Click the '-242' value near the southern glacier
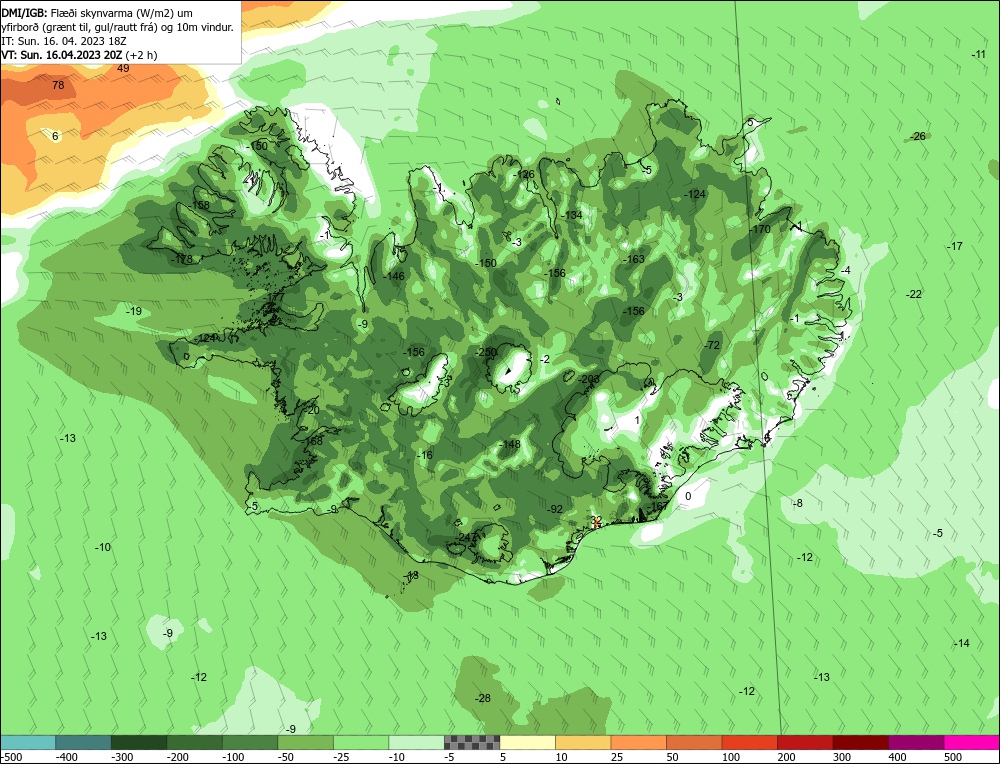Image resolution: width=1000 pixels, height=764 pixels. 466,538
